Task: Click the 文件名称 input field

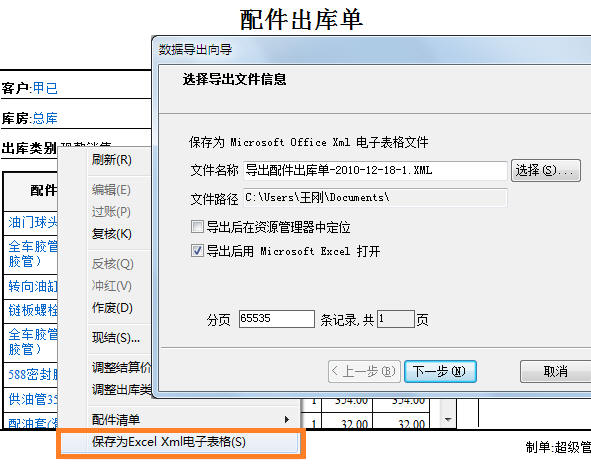Action: point(375,170)
